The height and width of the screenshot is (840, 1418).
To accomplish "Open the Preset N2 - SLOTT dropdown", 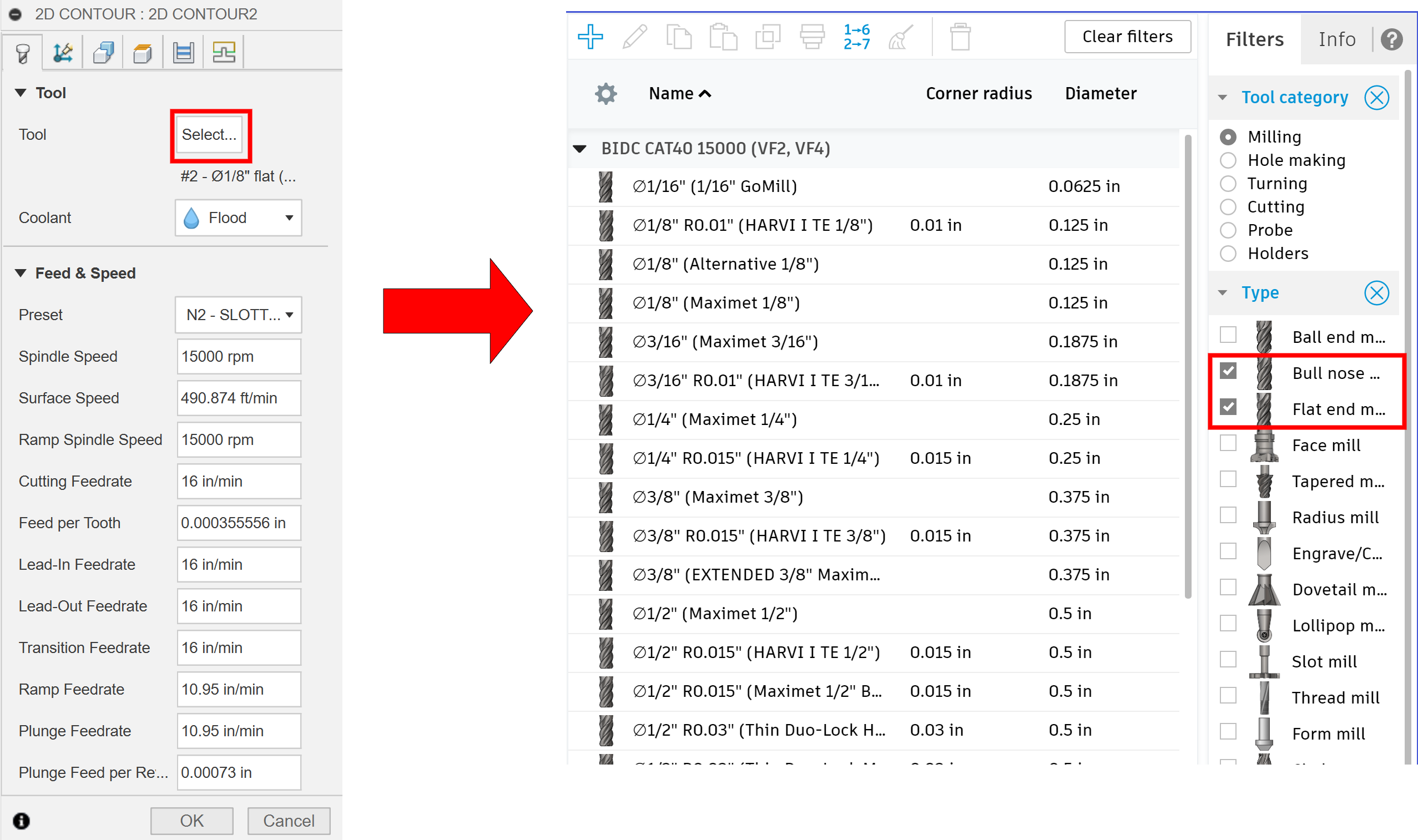I will click(238, 315).
